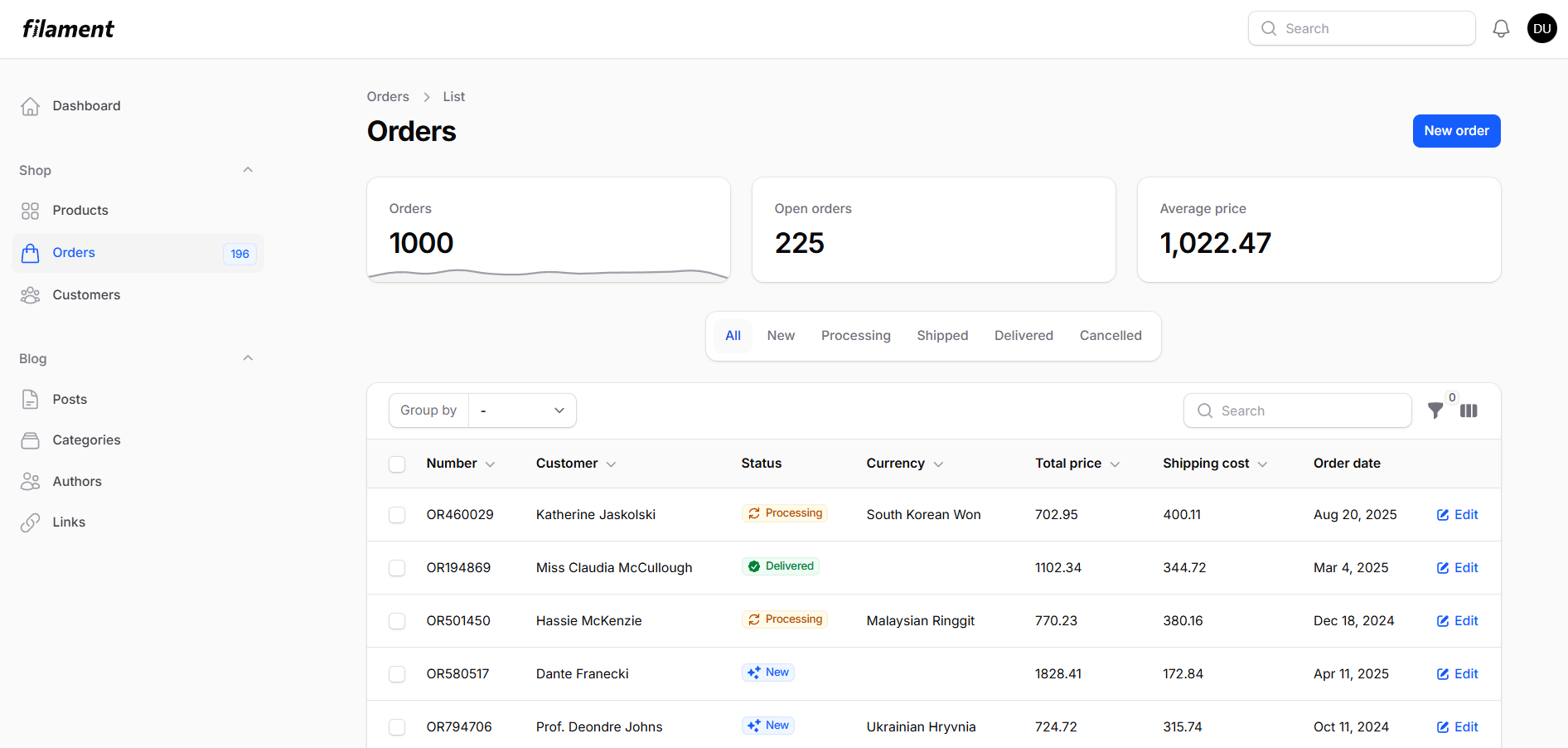Open Products using its grid icon
Viewport: 1568px width, 748px height.
(x=31, y=211)
